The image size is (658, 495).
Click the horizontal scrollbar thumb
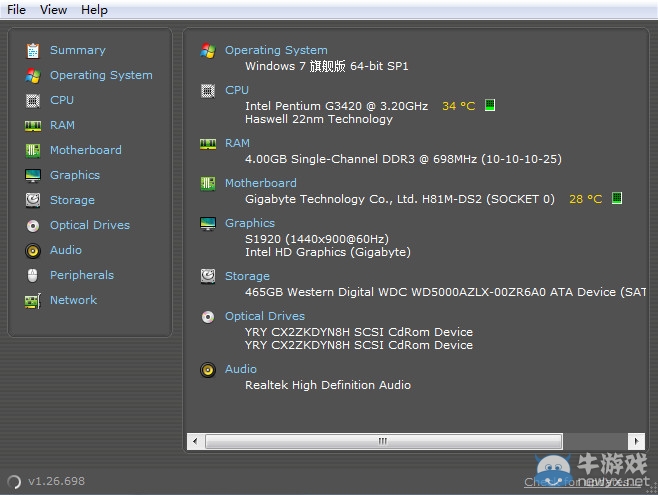coord(384,441)
